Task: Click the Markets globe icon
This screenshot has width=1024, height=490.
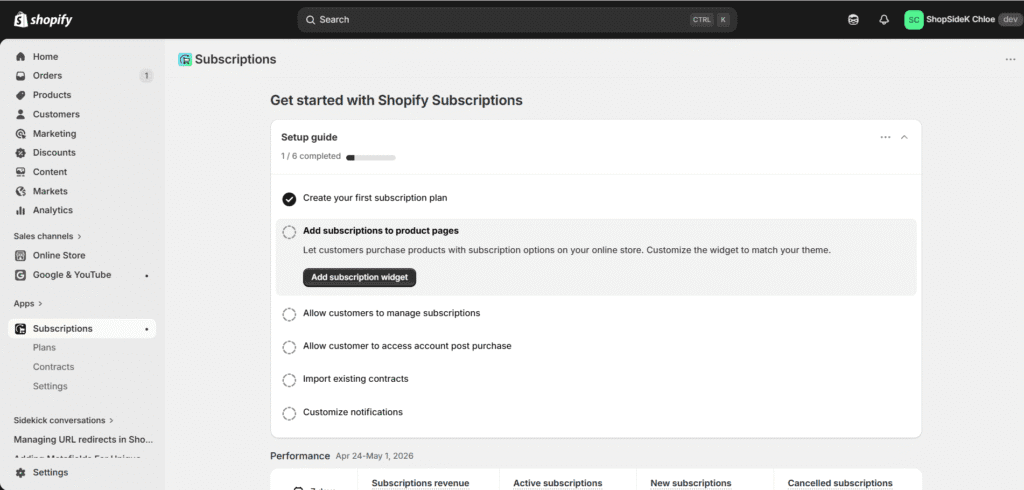Action: pos(20,191)
